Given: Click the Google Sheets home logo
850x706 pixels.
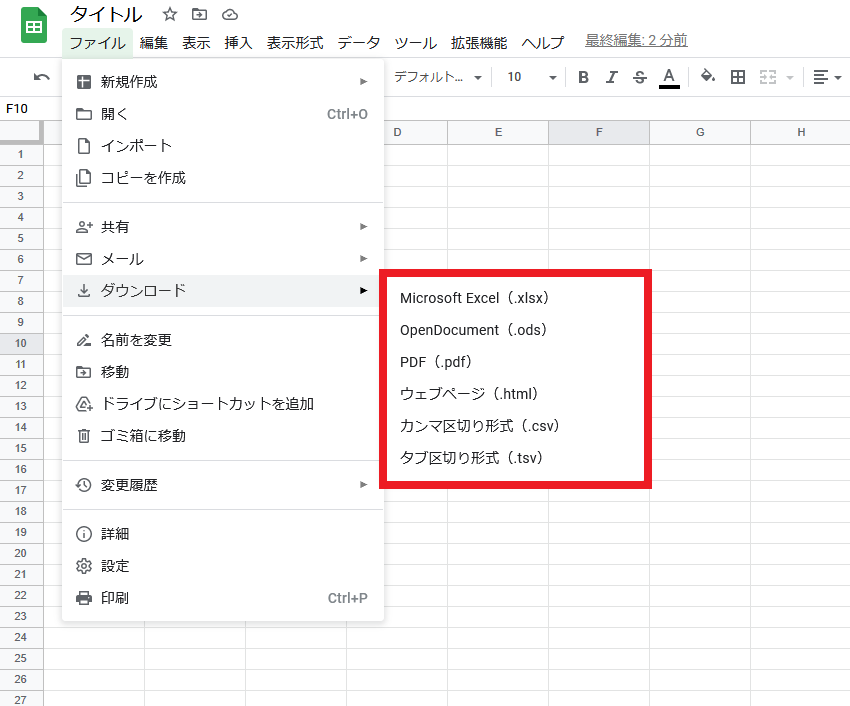Looking at the screenshot, I should [34, 25].
